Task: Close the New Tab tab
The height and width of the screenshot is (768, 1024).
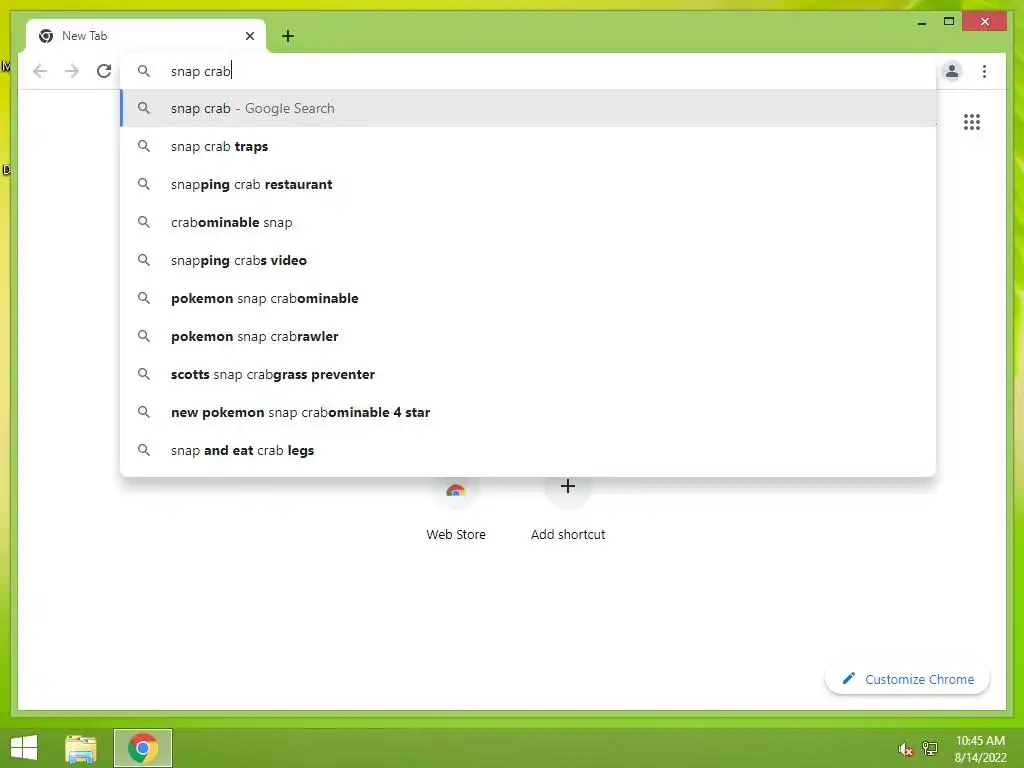Action: tap(249, 36)
